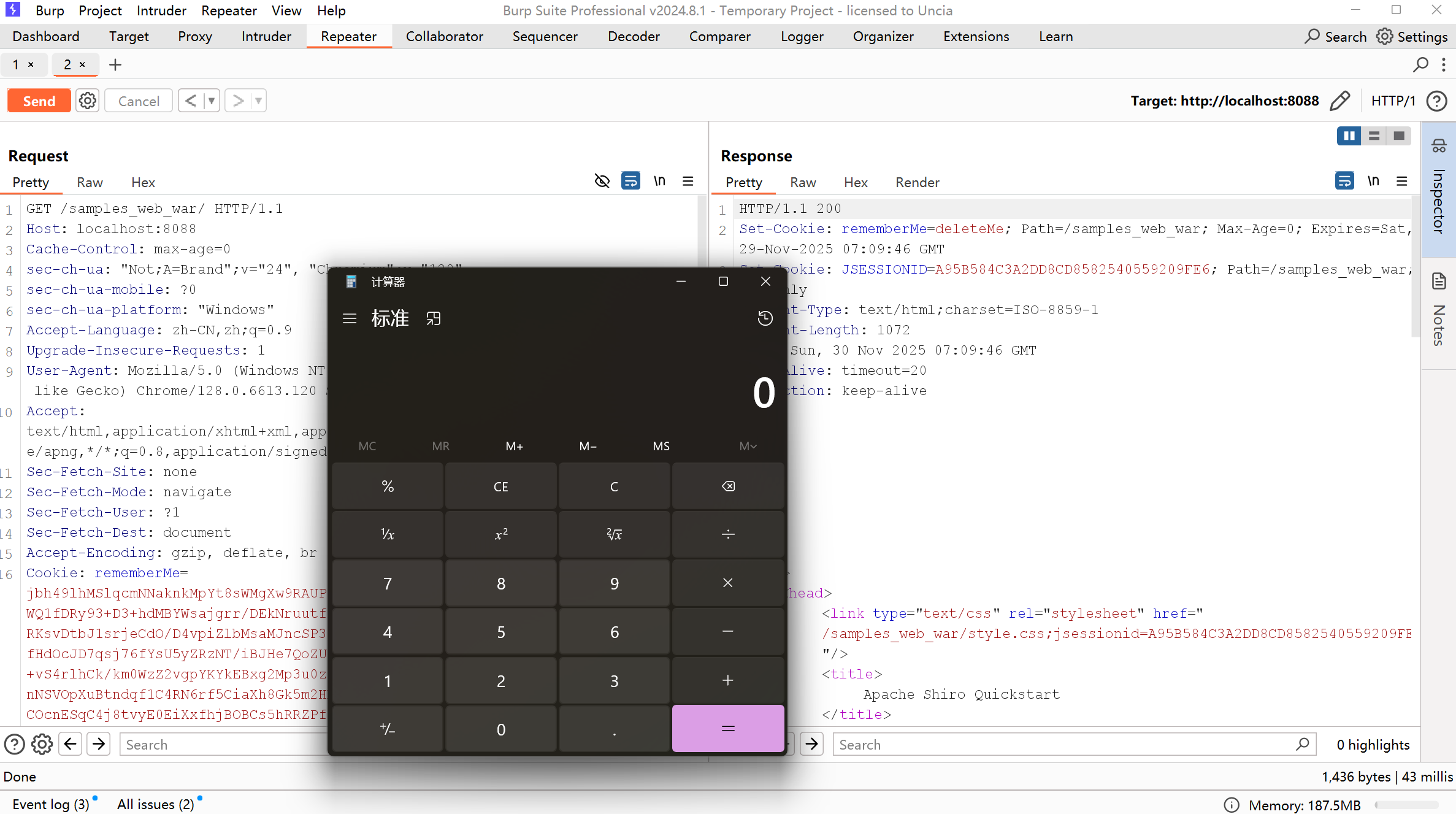Toggle hide non-printable characters eye icon in Request

(602, 181)
